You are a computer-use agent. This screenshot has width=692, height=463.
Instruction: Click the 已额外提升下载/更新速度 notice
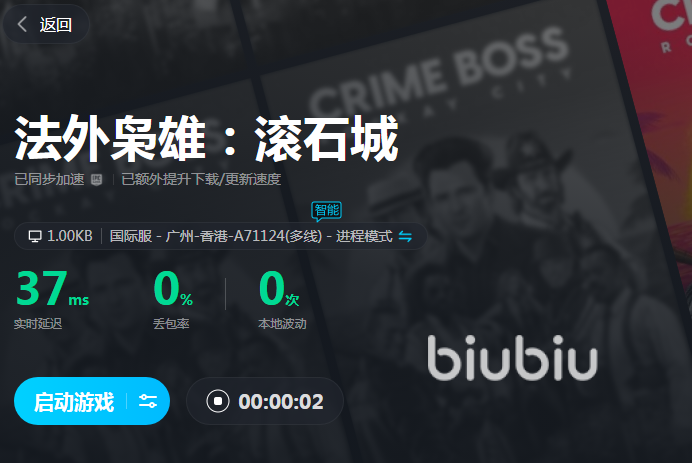click(201, 179)
